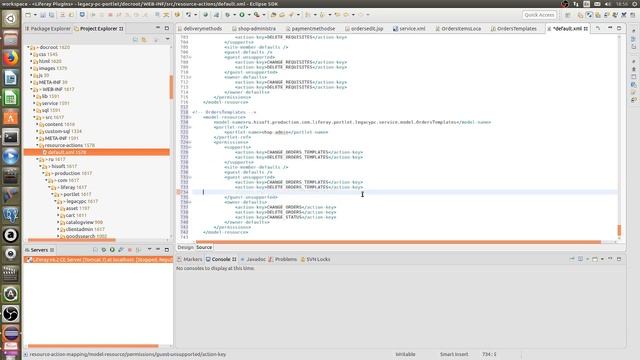The image size is (640, 360).
Task: Click the server Profile mode icon
Action: [121, 250]
